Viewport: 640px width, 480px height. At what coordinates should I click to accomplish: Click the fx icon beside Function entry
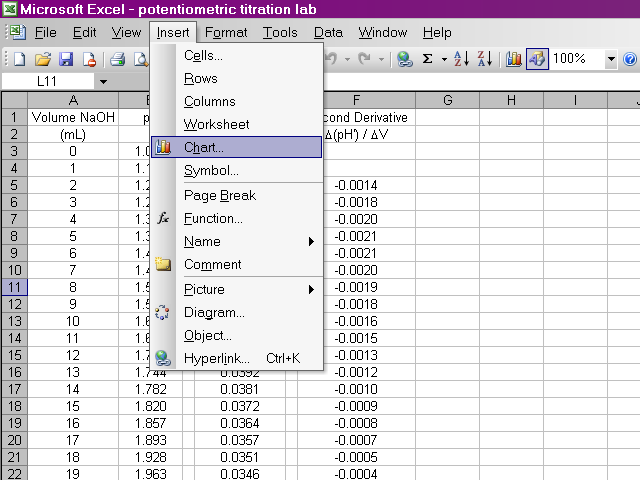163,218
